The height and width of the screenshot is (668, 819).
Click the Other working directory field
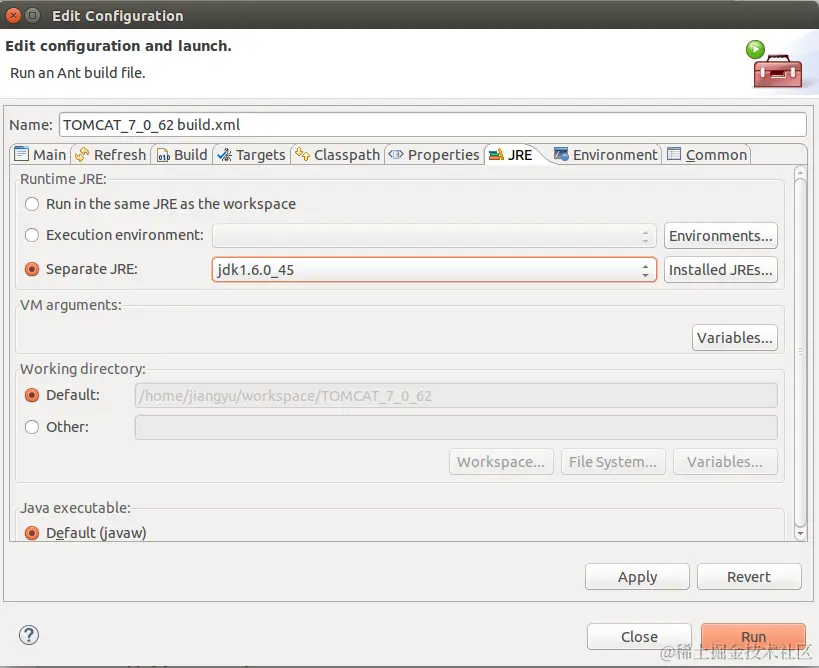click(x=456, y=427)
